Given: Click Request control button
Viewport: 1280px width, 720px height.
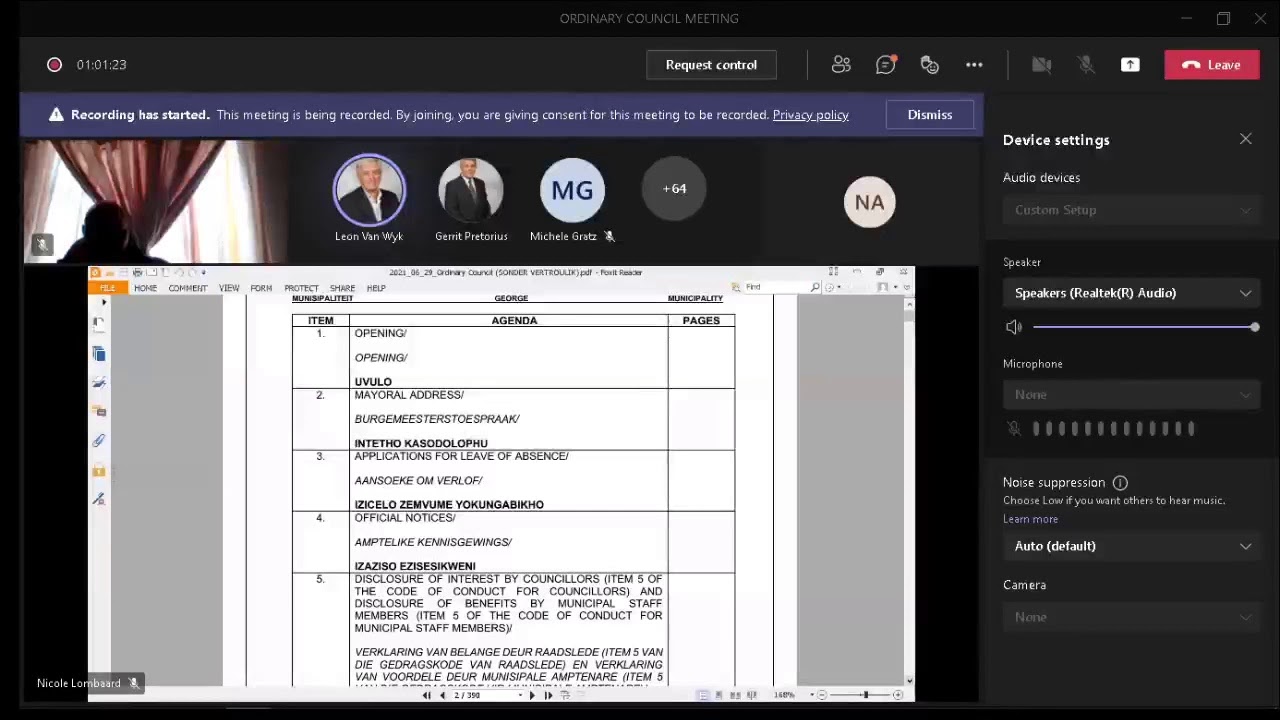Looking at the screenshot, I should pyautogui.click(x=711, y=65).
